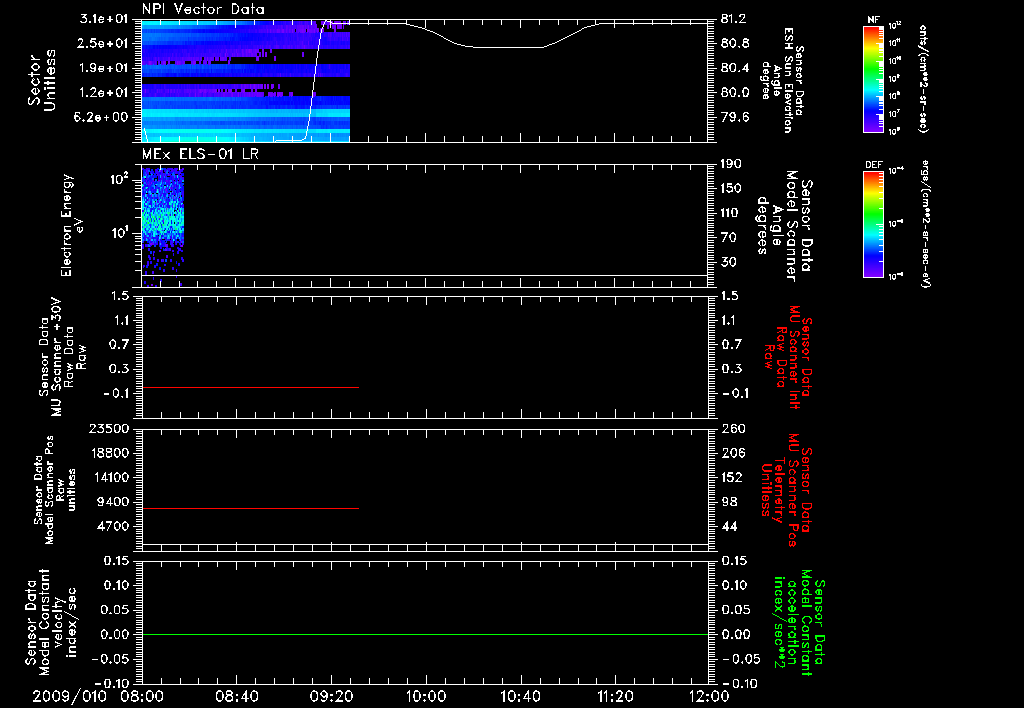The image size is (1024, 708).
Task: Click the Model Scanner Angle degrees label
Action: coord(783,225)
